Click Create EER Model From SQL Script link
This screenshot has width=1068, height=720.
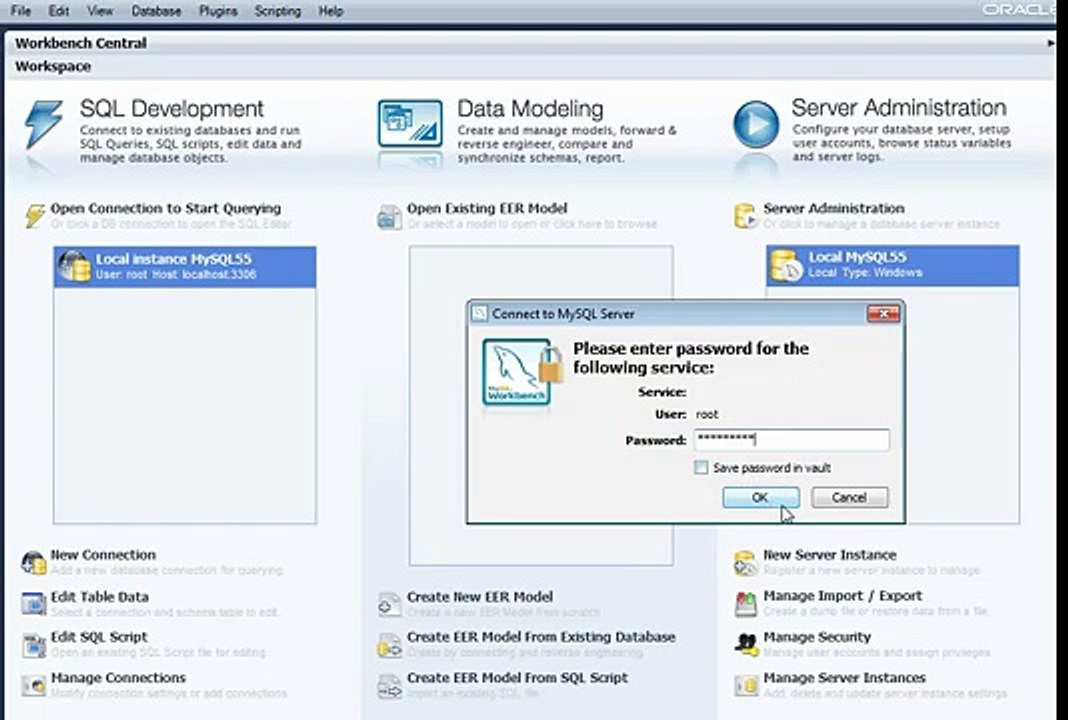[517, 678]
